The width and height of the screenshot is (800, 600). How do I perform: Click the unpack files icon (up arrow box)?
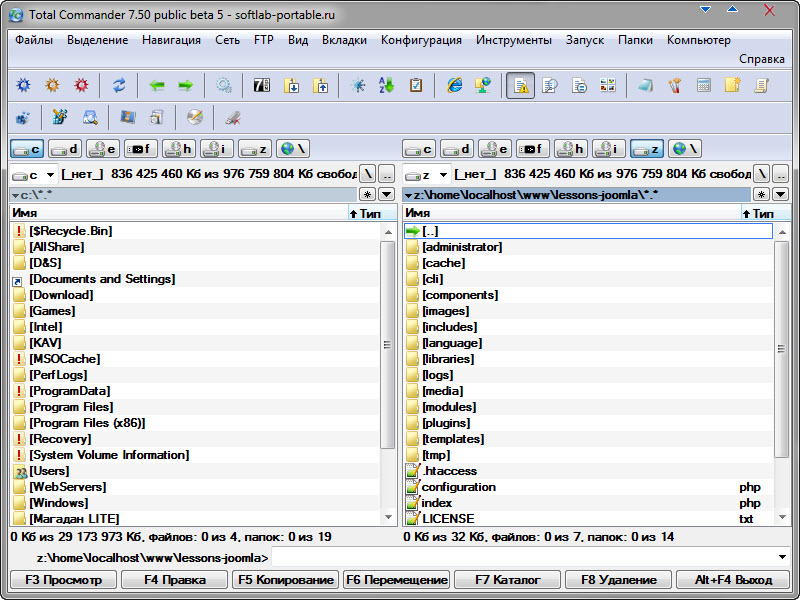[x=320, y=85]
